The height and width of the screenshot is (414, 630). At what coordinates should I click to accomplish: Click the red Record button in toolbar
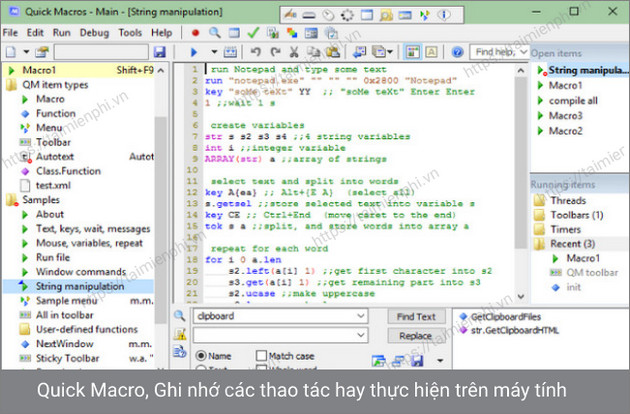coord(195,33)
